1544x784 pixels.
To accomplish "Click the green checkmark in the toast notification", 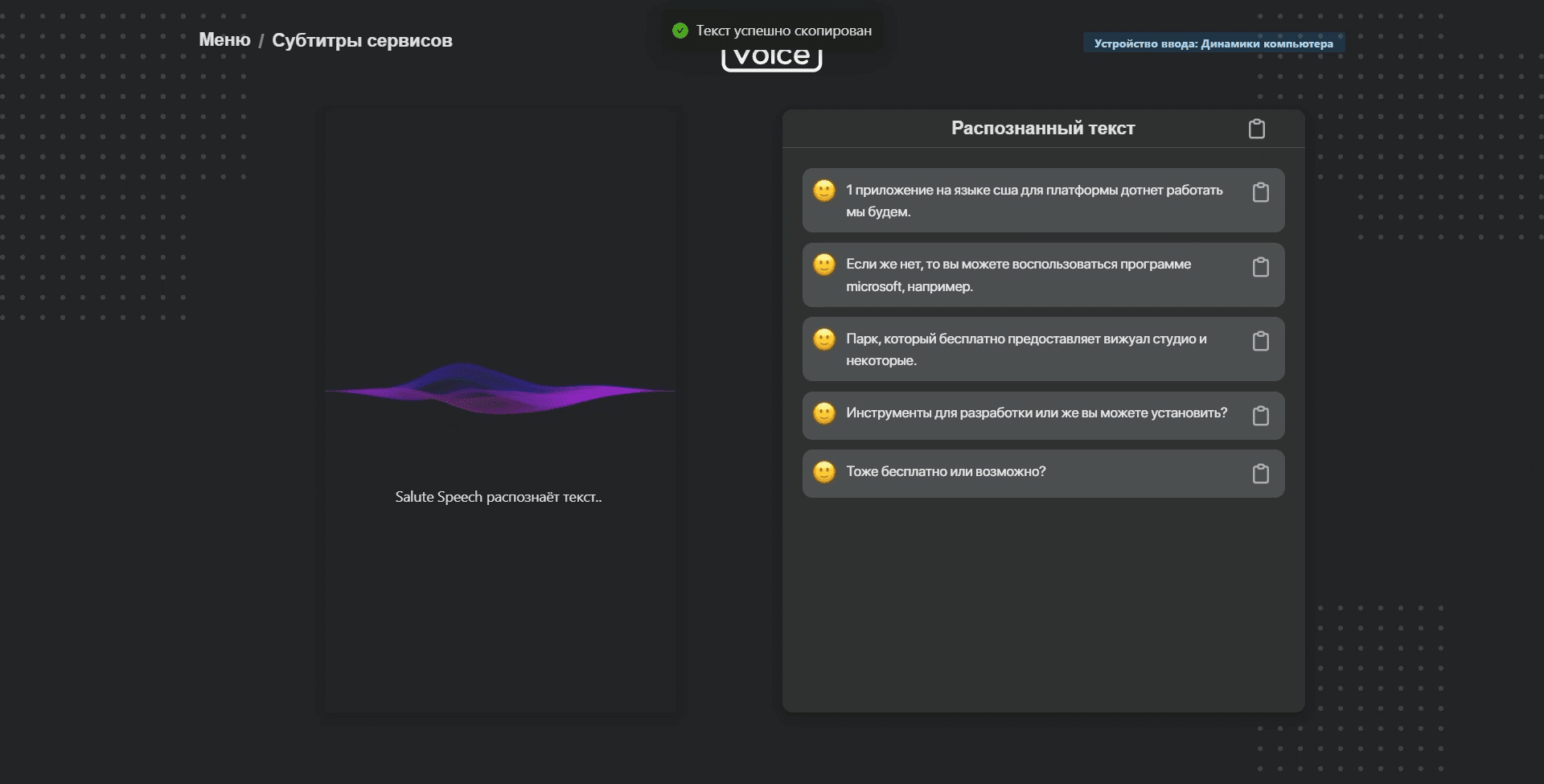I will point(680,31).
